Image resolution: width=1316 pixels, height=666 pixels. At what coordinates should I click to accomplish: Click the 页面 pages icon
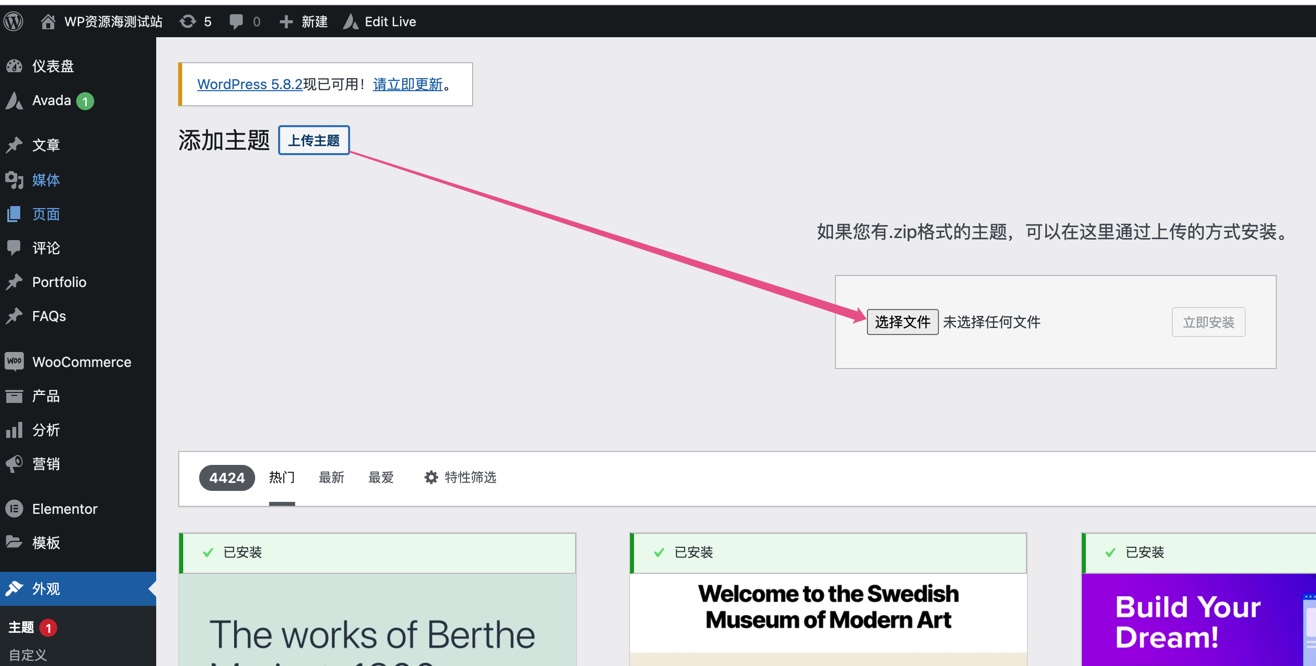coord(14,214)
